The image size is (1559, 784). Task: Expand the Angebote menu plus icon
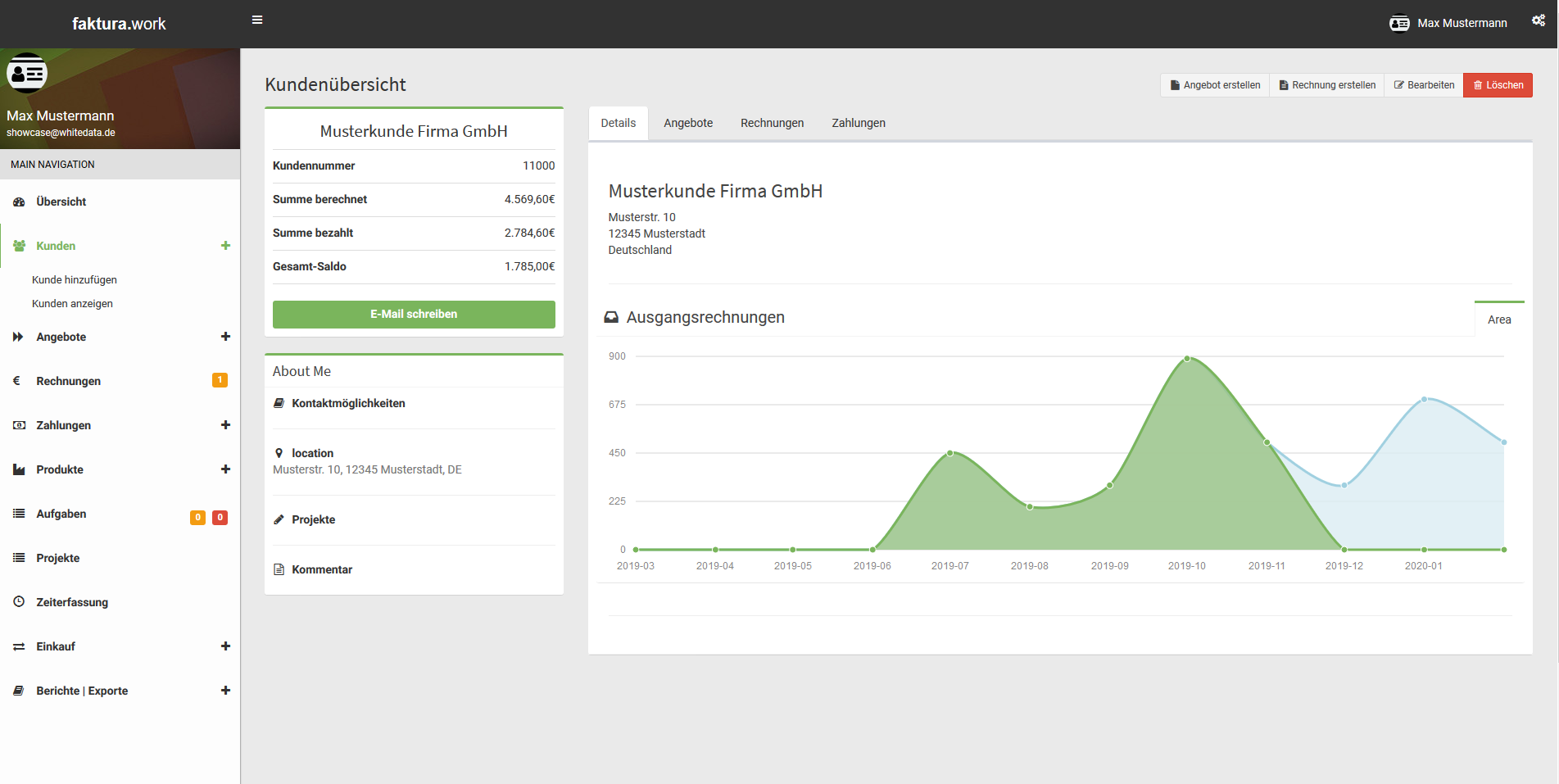(x=225, y=337)
